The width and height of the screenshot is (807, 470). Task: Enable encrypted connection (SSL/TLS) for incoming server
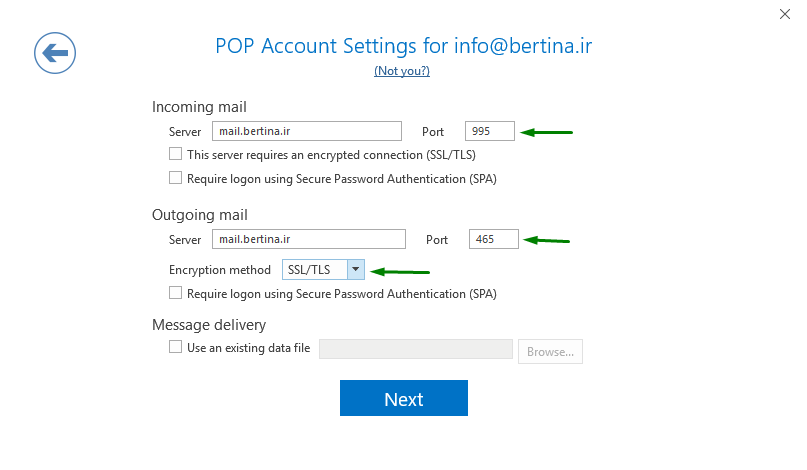tap(176, 154)
